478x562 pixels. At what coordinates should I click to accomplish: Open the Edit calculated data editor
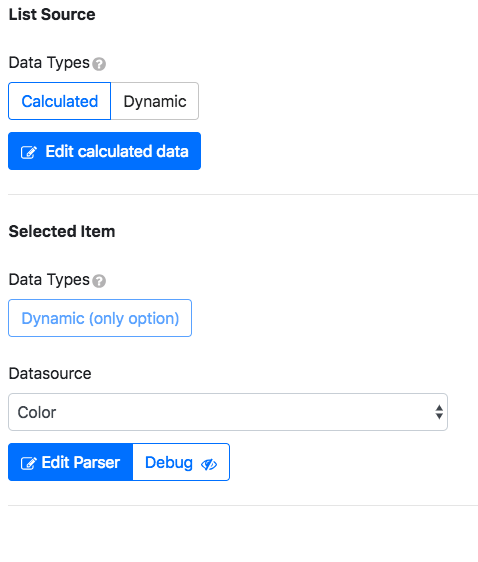tap(104, 151)
